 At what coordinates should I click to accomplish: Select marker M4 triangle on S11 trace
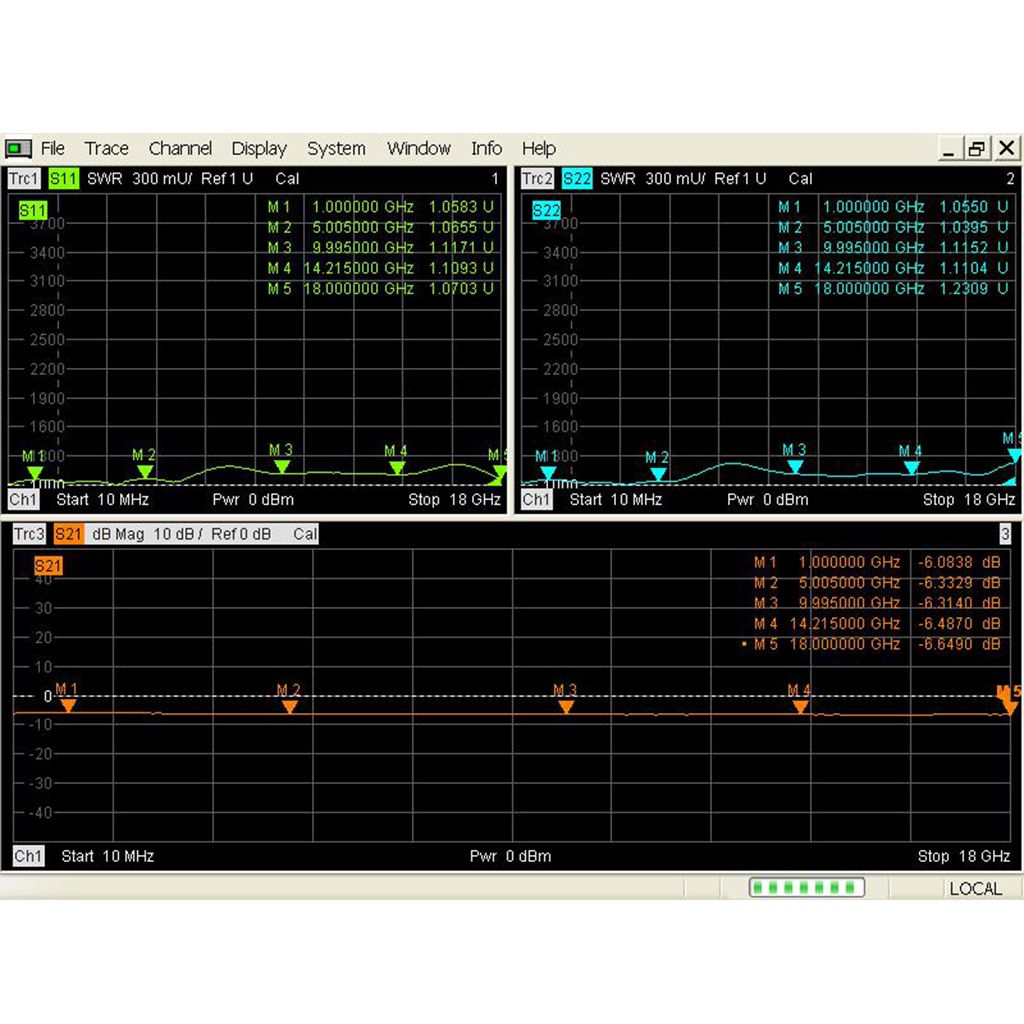pyautogui.click(x=397, y=468)
